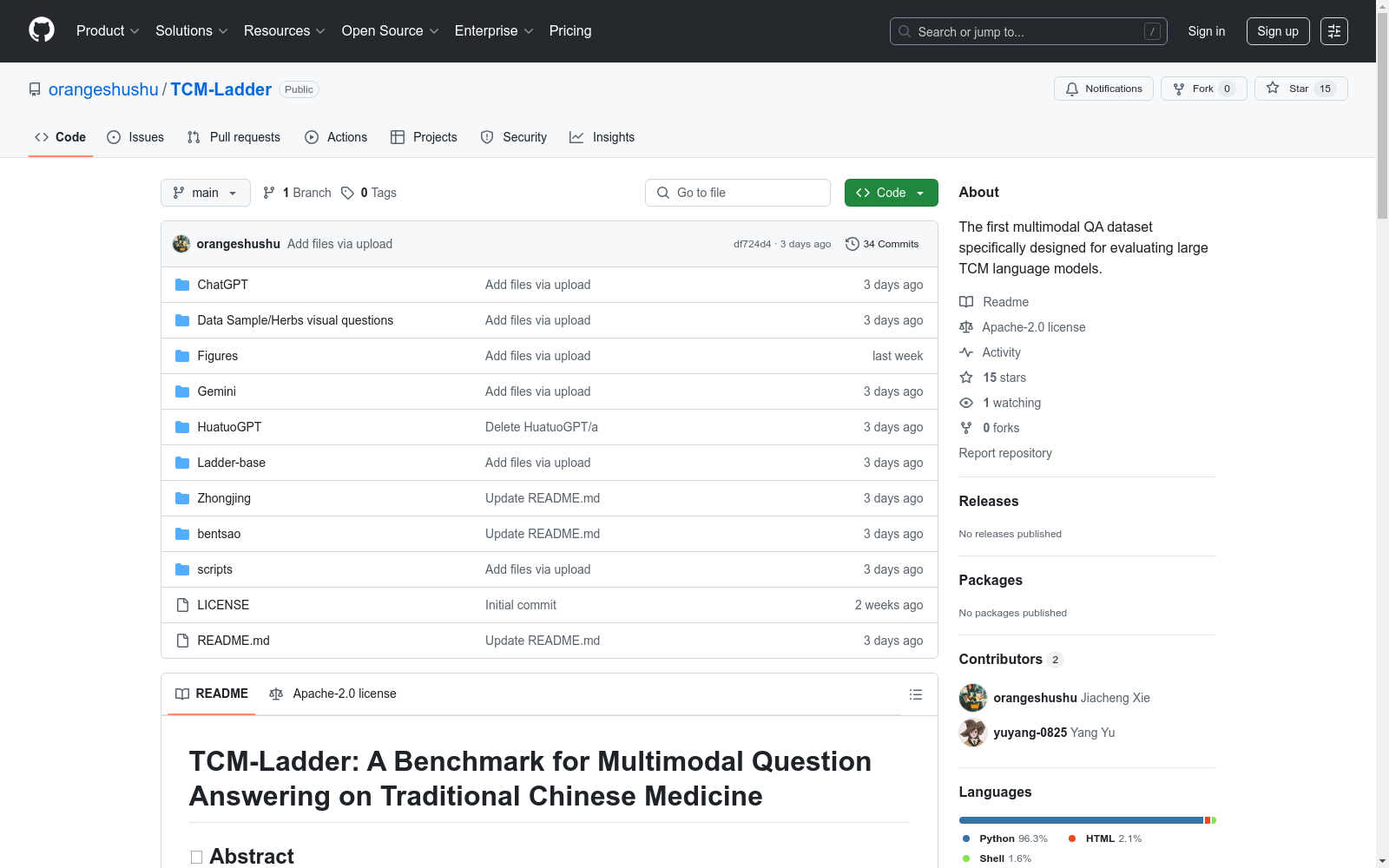Open the TCM-Ladder repository name link
Viewport: 1389px width, 868px height.
pyautogui.click(x=221, y=89)
